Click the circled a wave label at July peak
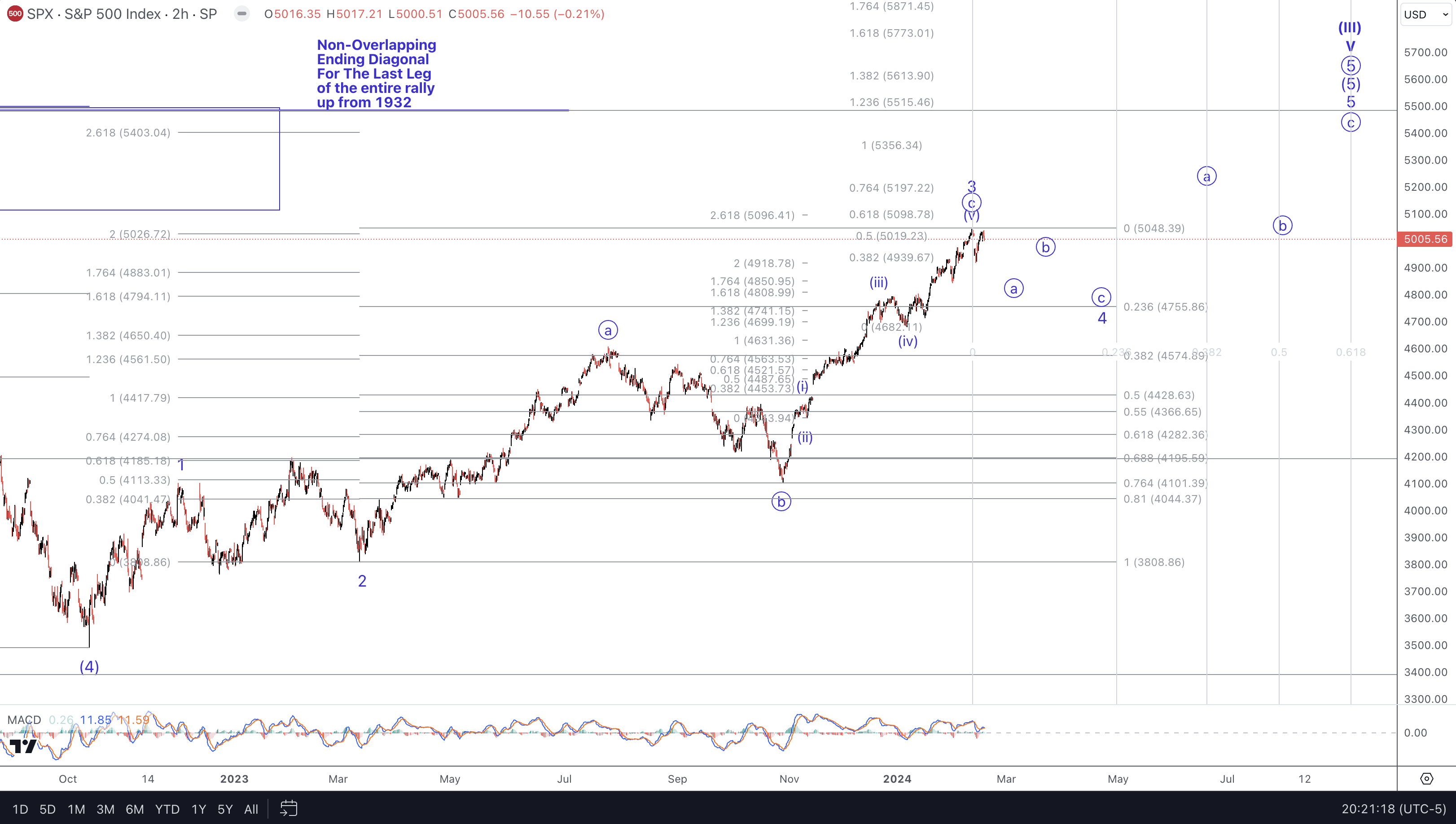Image resolution: width=1456 pixels, height=824 pixels. pos(608,330)
